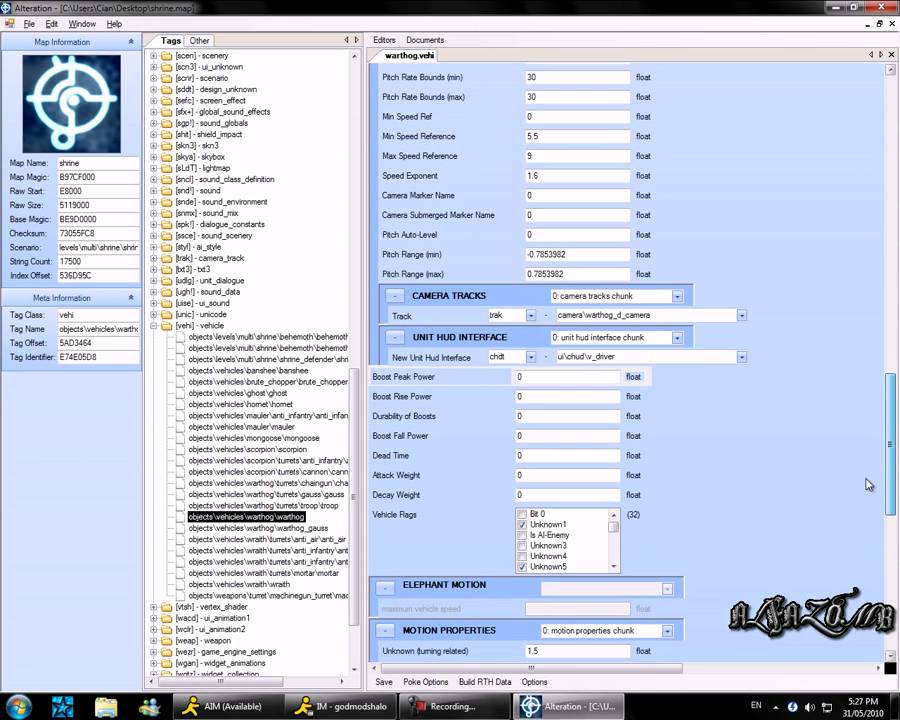Select objects\vehicles\wraith\wraith tag
The height and width of the screenshot is (720, 900).
click(x=239, y=584)
